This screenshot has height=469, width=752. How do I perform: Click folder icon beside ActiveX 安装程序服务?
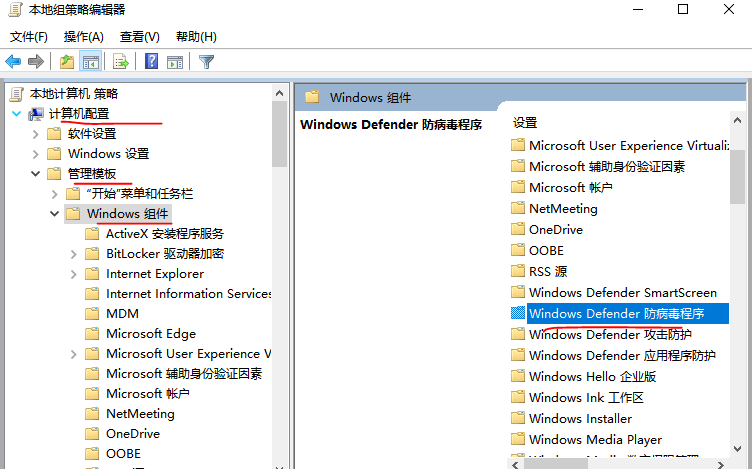point(92,234)
